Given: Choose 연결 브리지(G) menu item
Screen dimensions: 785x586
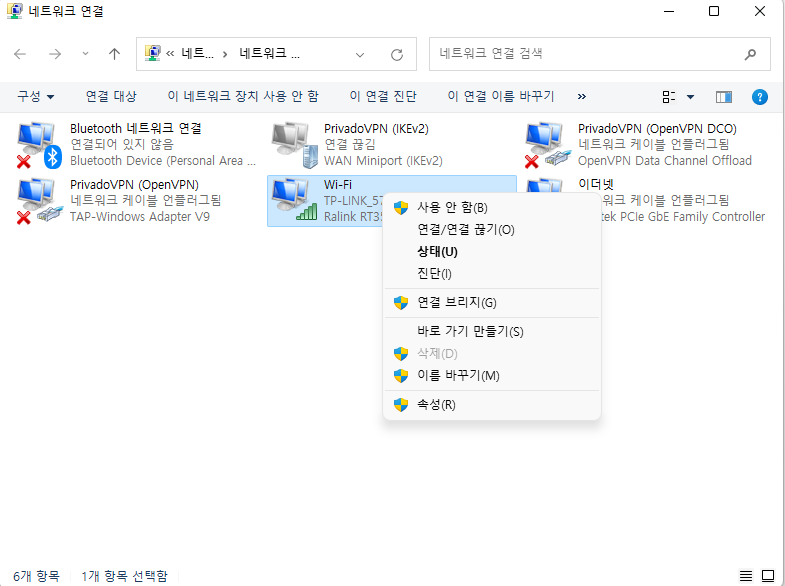Looking at the screenshot, I should 492,302.
